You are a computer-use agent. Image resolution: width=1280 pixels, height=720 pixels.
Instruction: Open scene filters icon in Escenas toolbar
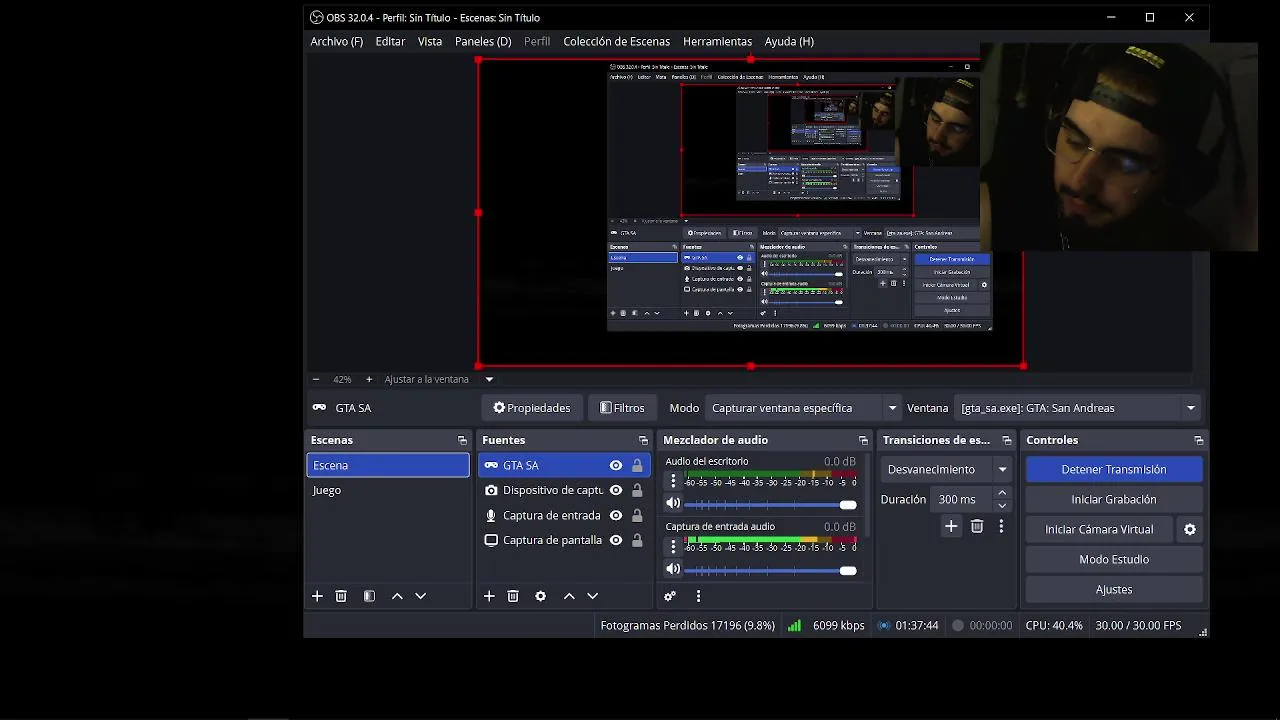tap(369, 596)
